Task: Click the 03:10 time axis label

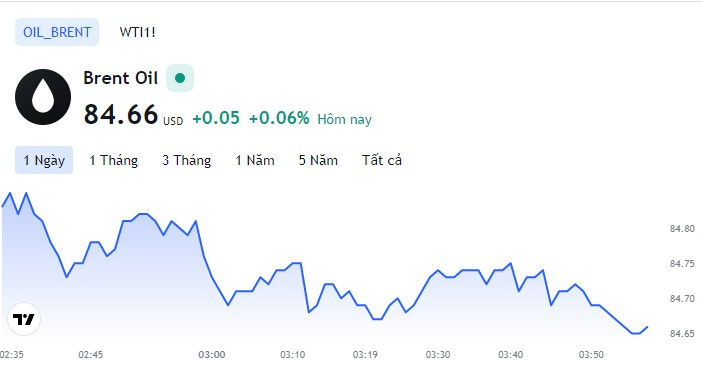Action: [x=293, y=355]
